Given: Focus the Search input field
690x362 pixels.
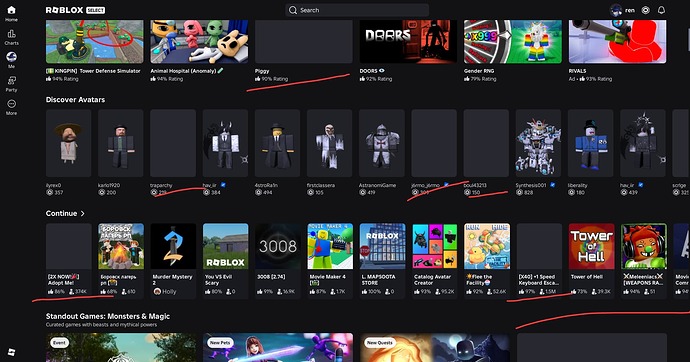Looking at the screenshot, I should [x=357, y=10].
